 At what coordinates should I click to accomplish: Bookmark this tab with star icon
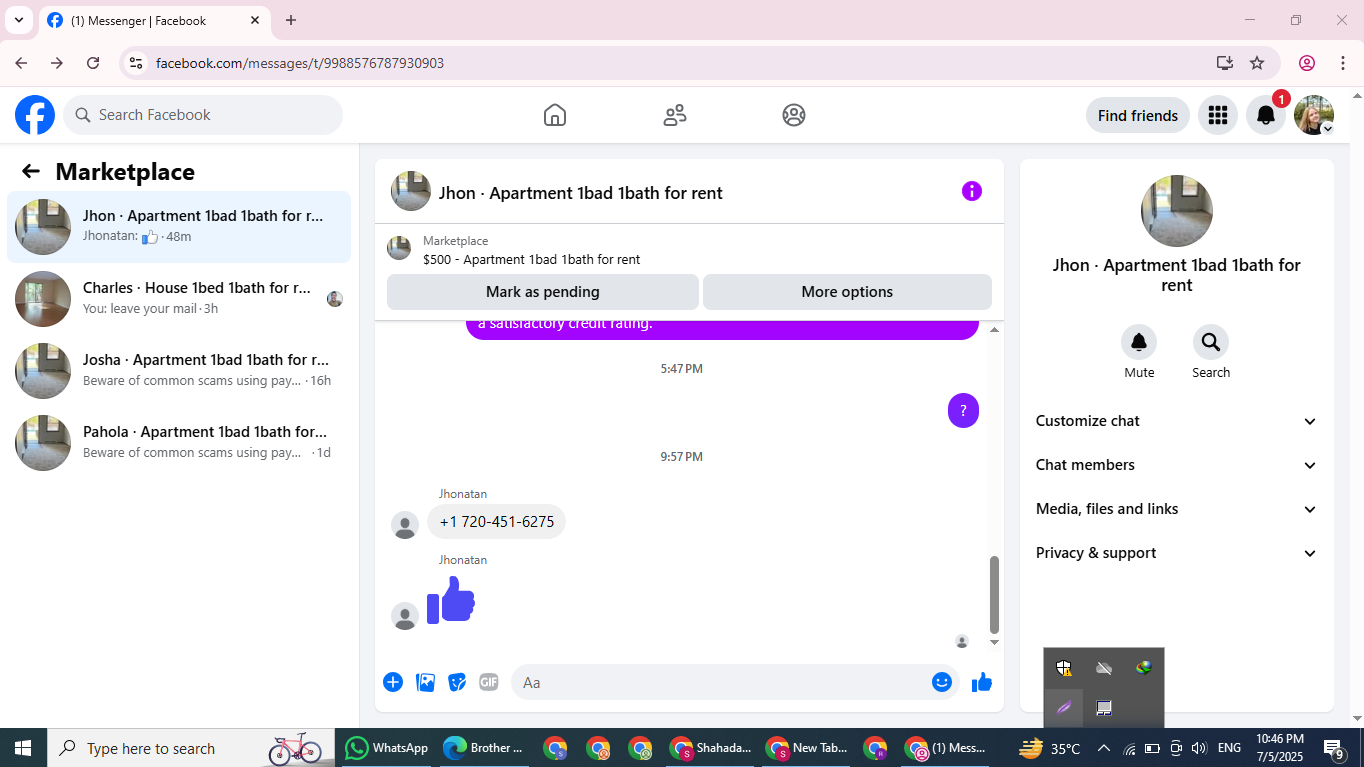pos(1257,63)
